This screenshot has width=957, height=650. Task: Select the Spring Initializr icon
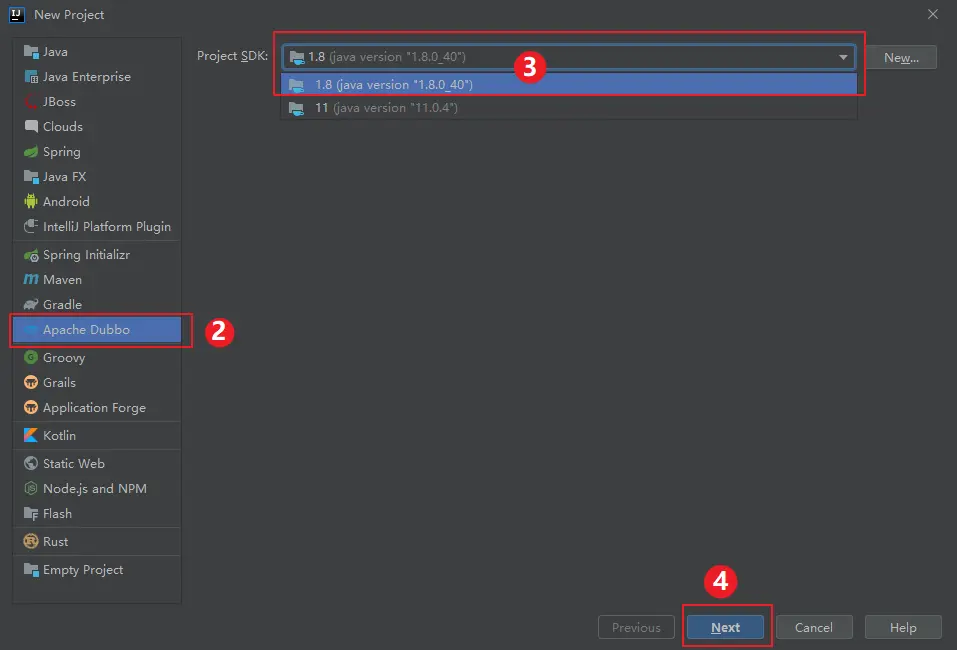click(31, 255)
